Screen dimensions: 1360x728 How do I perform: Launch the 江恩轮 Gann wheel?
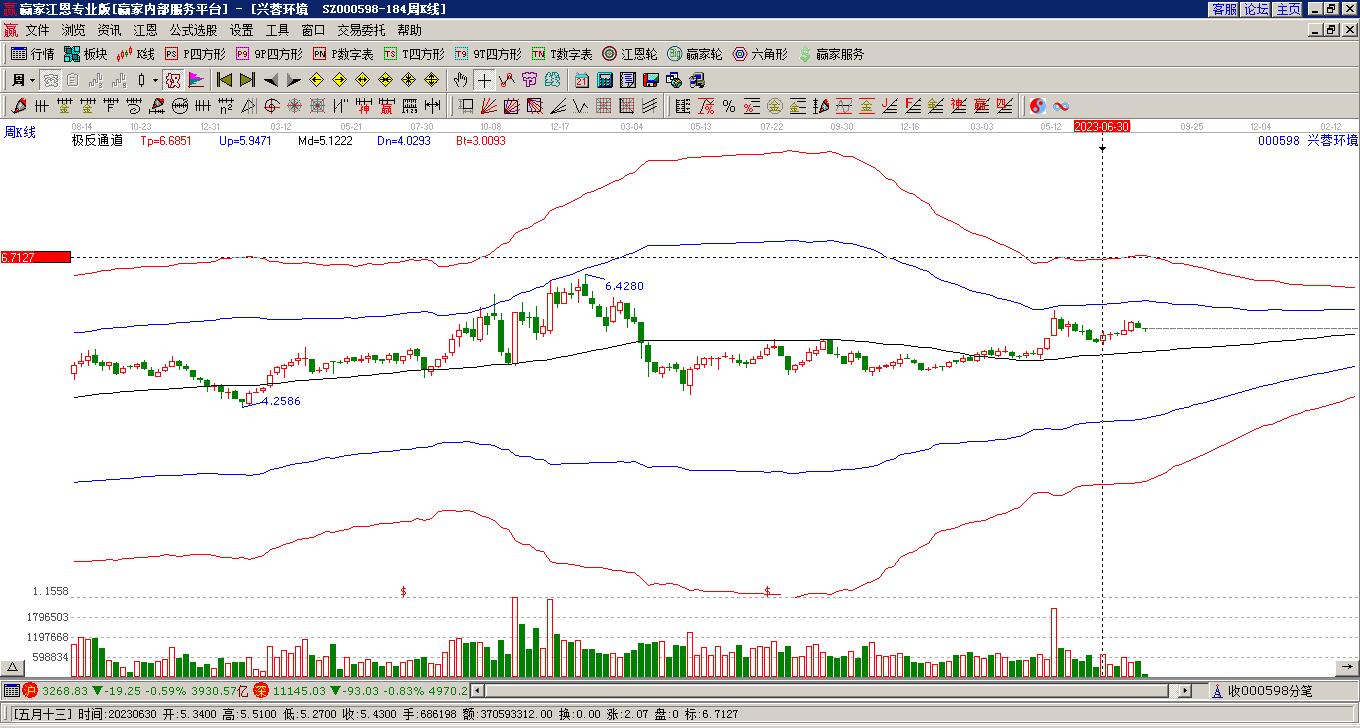[x=630, y=54]
